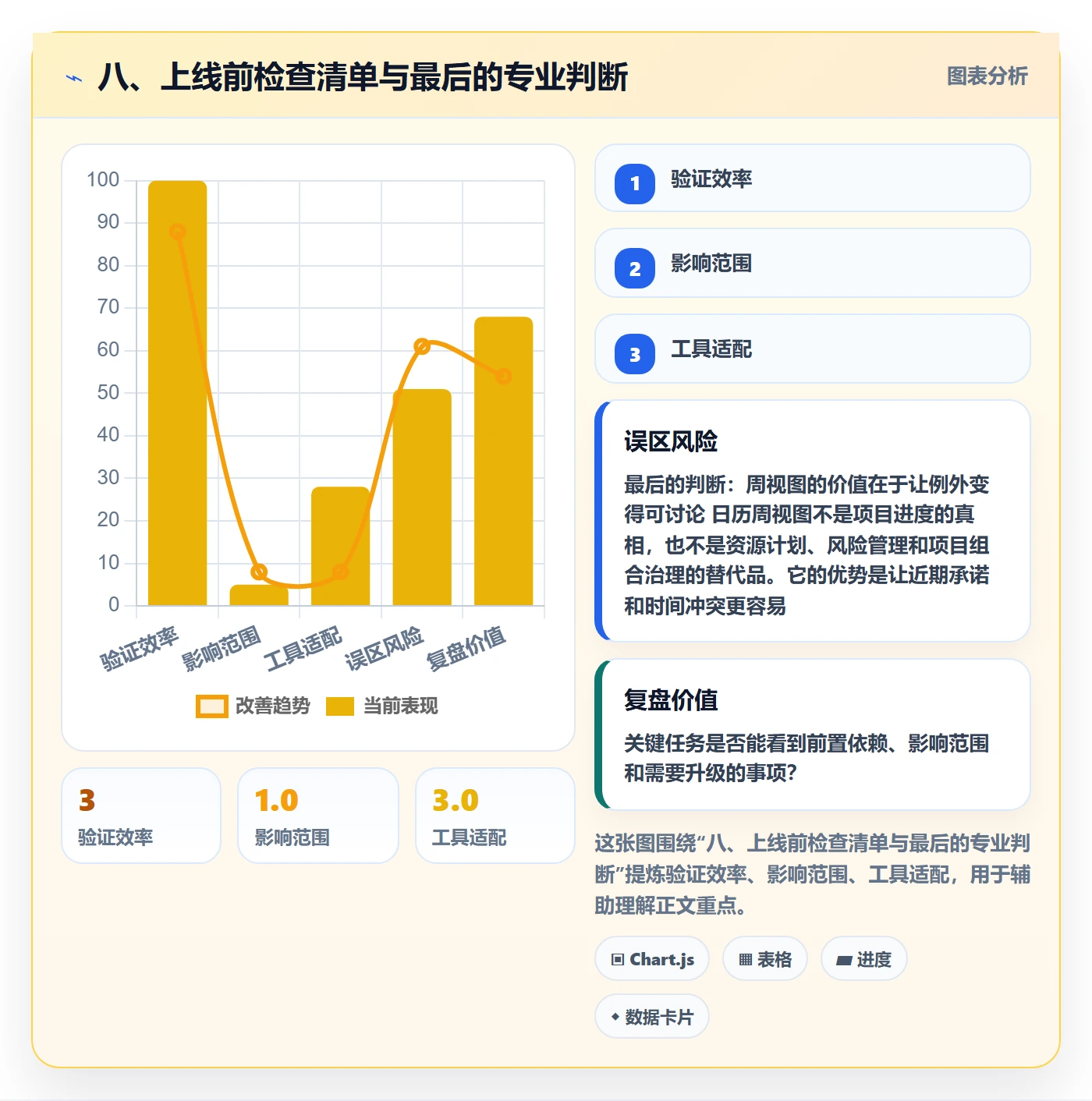Click the Chart.js tag
Viewport: 1092px width, 1101px height.
pos(652,959)
